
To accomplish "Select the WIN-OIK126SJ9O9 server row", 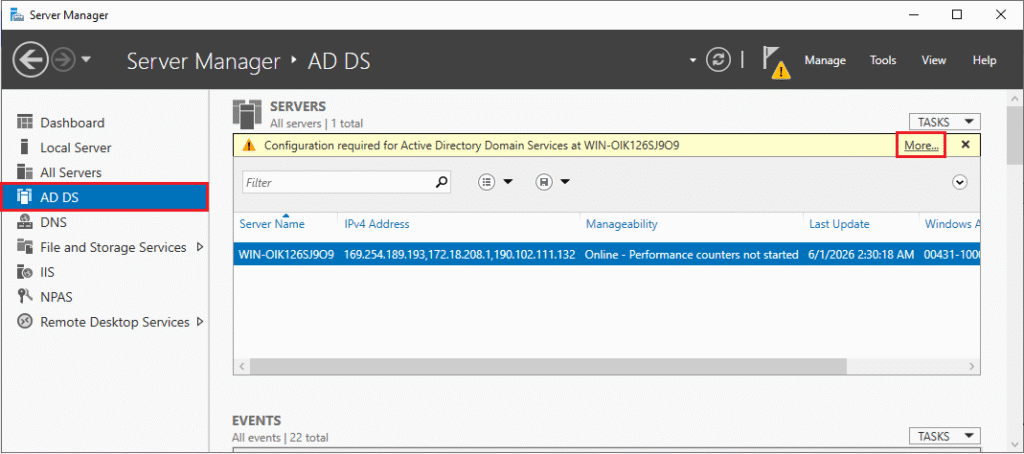I will (x=607, y=255).
